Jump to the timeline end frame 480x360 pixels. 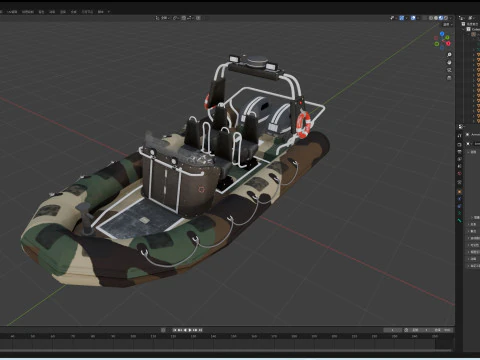200,330
